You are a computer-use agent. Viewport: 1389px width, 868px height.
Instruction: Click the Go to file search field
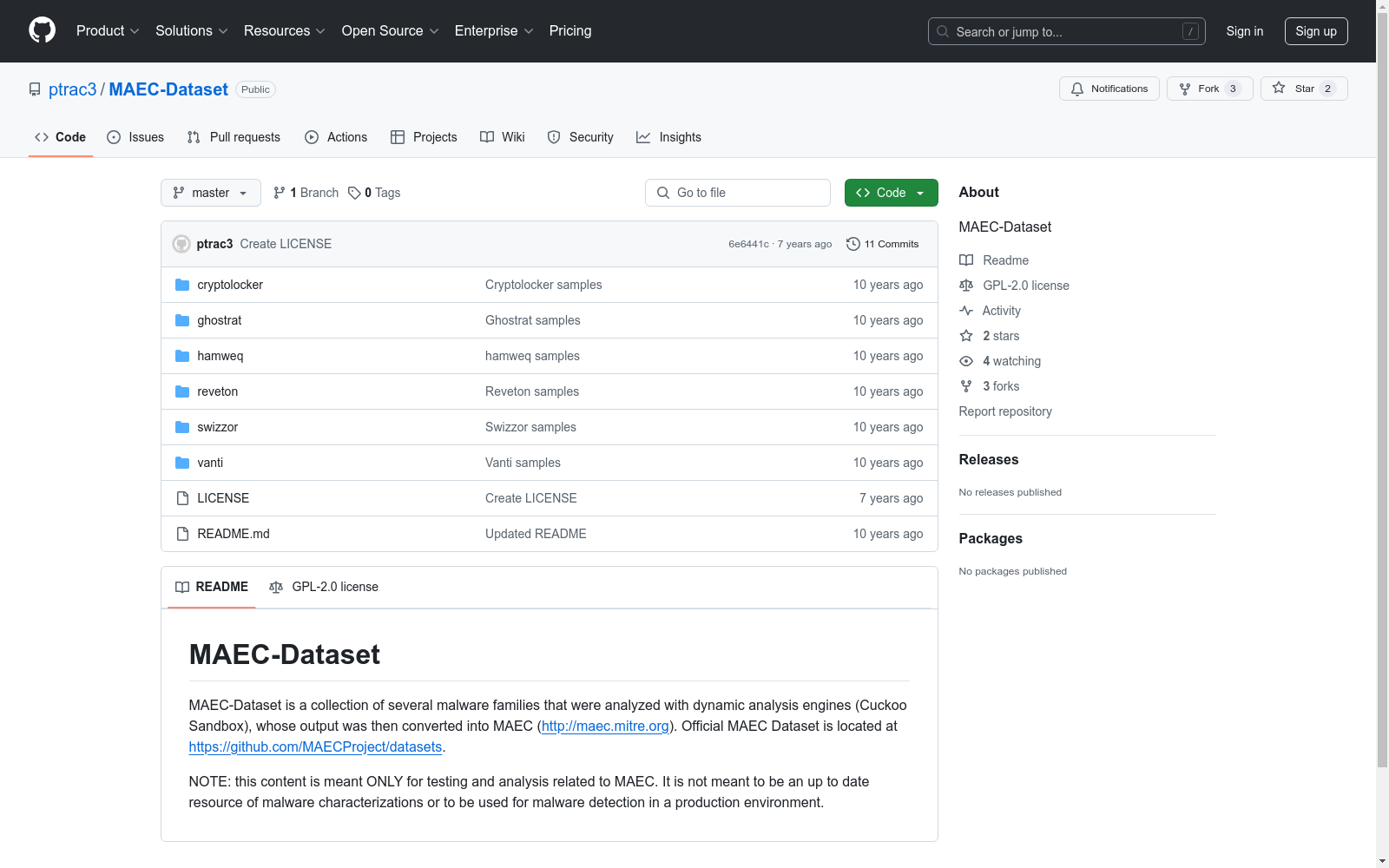738,193
